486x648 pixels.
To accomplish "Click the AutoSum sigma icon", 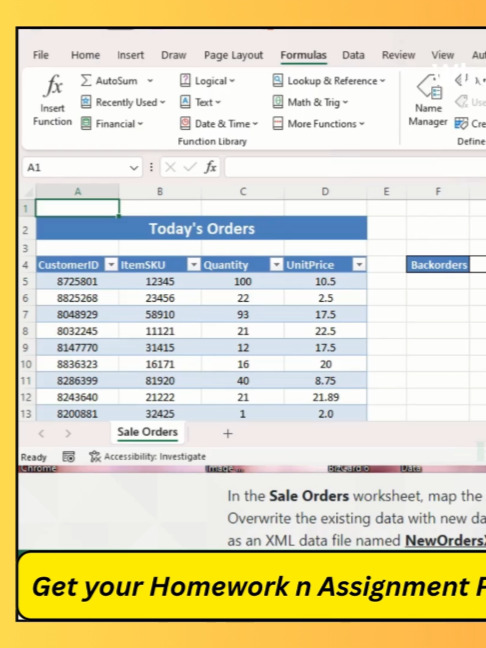I will coord(86,80).
